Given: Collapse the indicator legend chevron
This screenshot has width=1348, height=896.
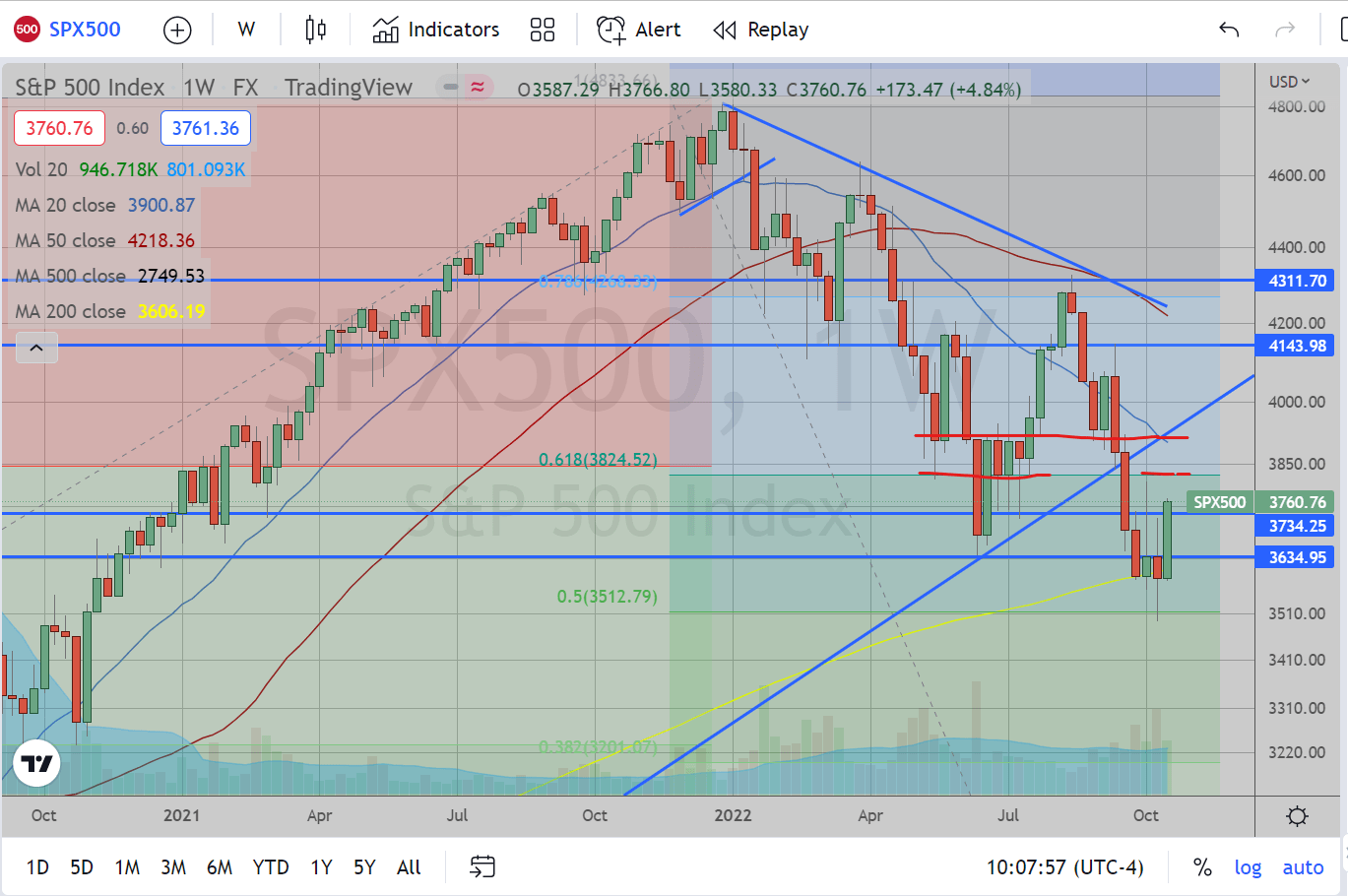Looking at the screenshot, I should 36,348.
